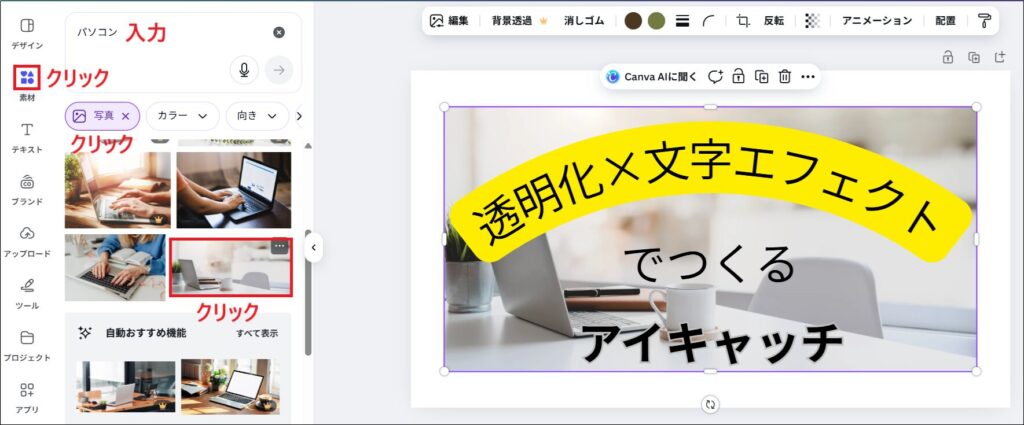Clear the パソコン search text with X

(x=279, y=32)
